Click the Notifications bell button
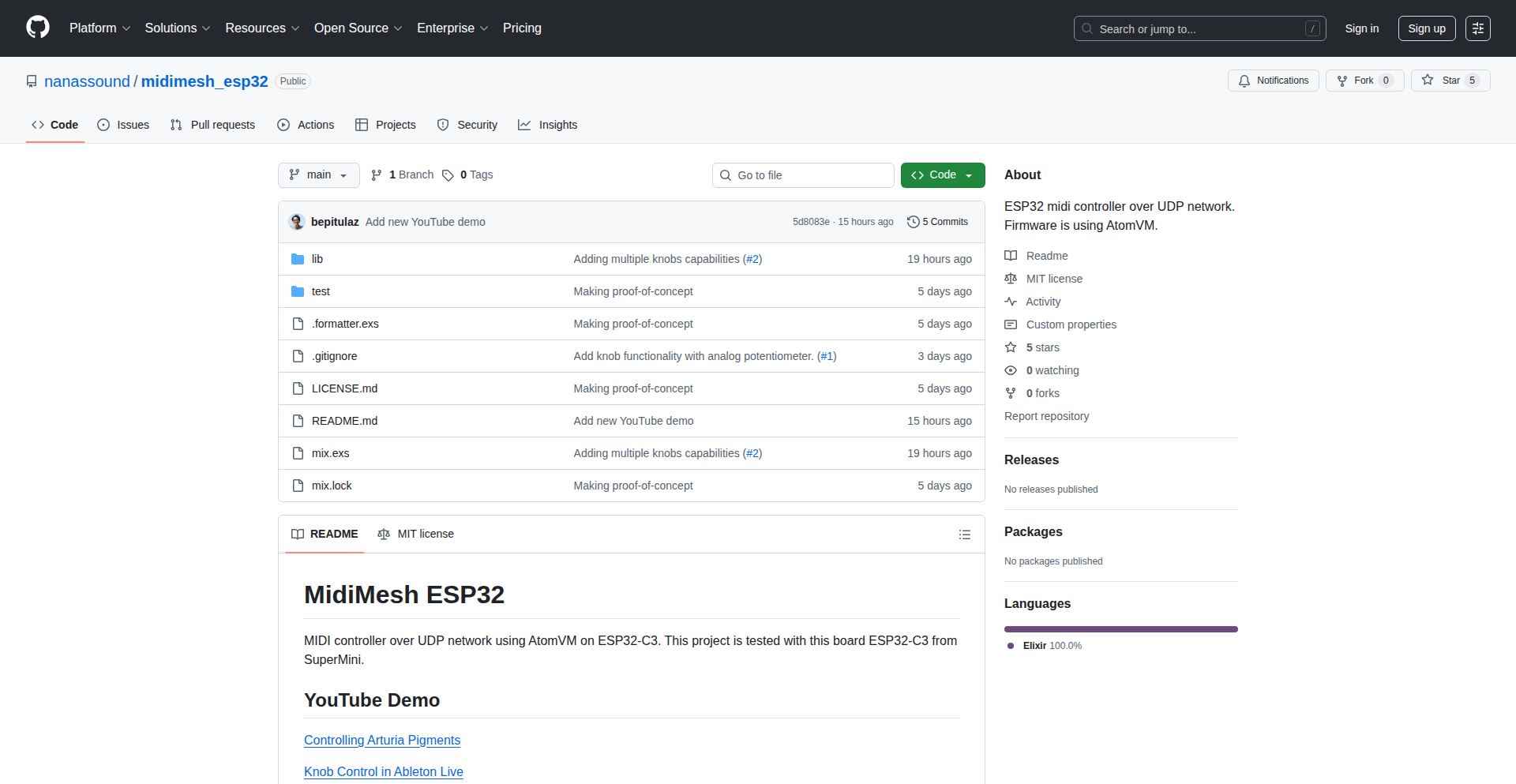The width and height of the screenshot is (1516, 784). [1273, 81]
